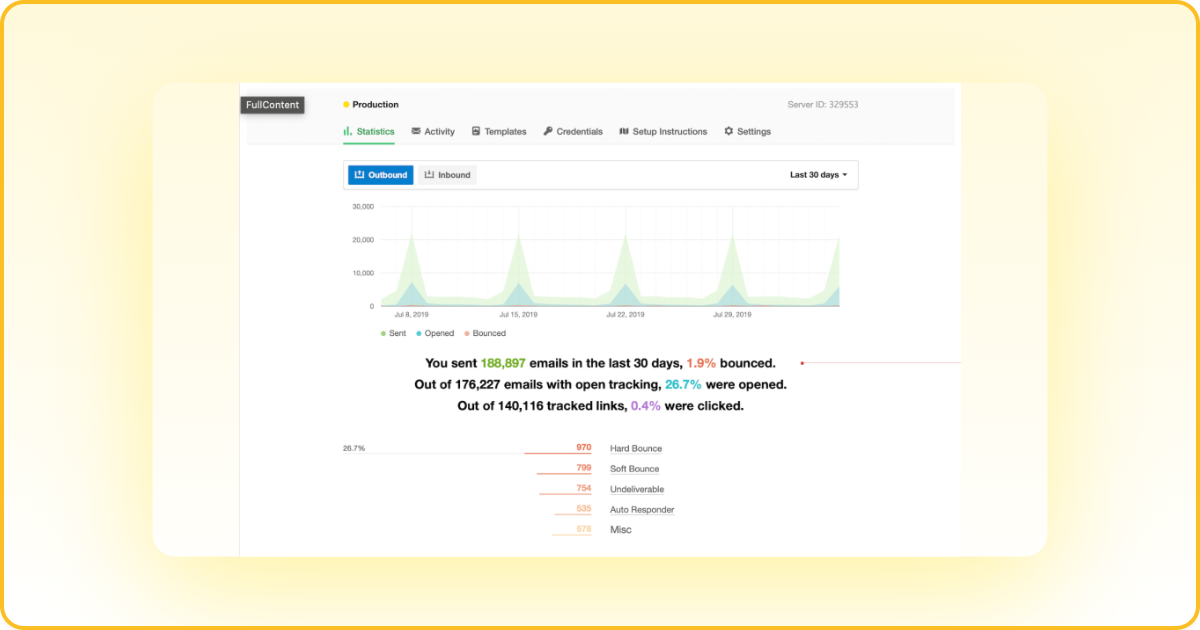Screen dimensions: 1200x630
Task: Click the Outbound chart icon
Action: click(x=359, y=174)
